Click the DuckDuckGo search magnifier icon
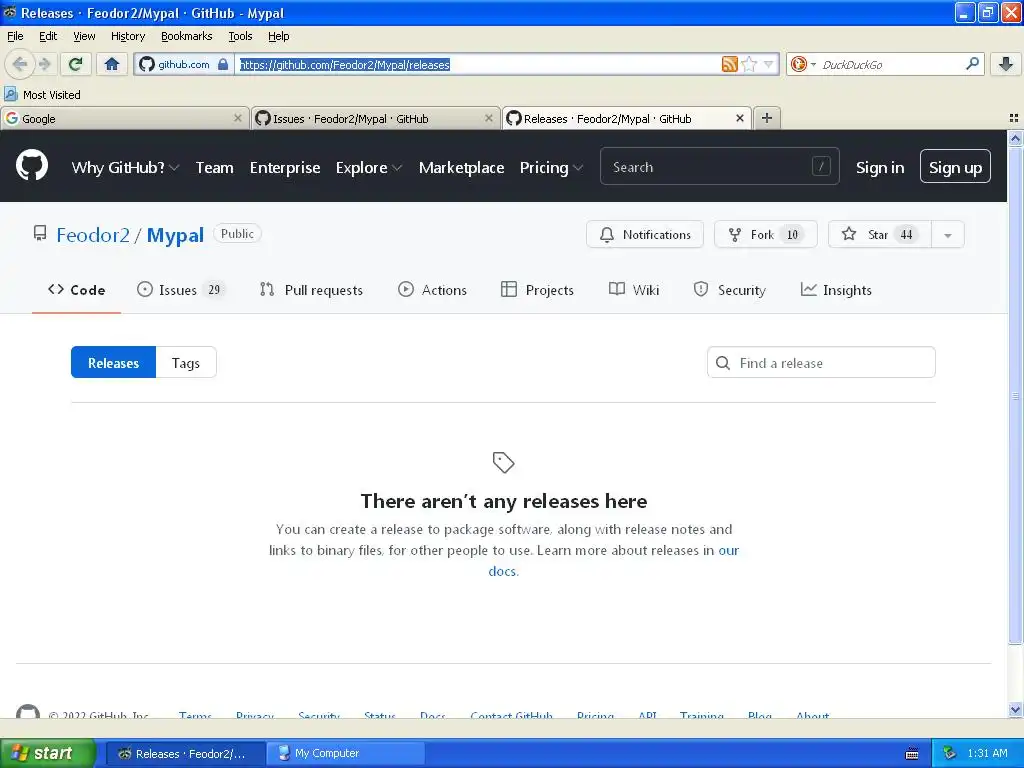This screenshot has width=1024, height=768. click(x=972, y=64)
